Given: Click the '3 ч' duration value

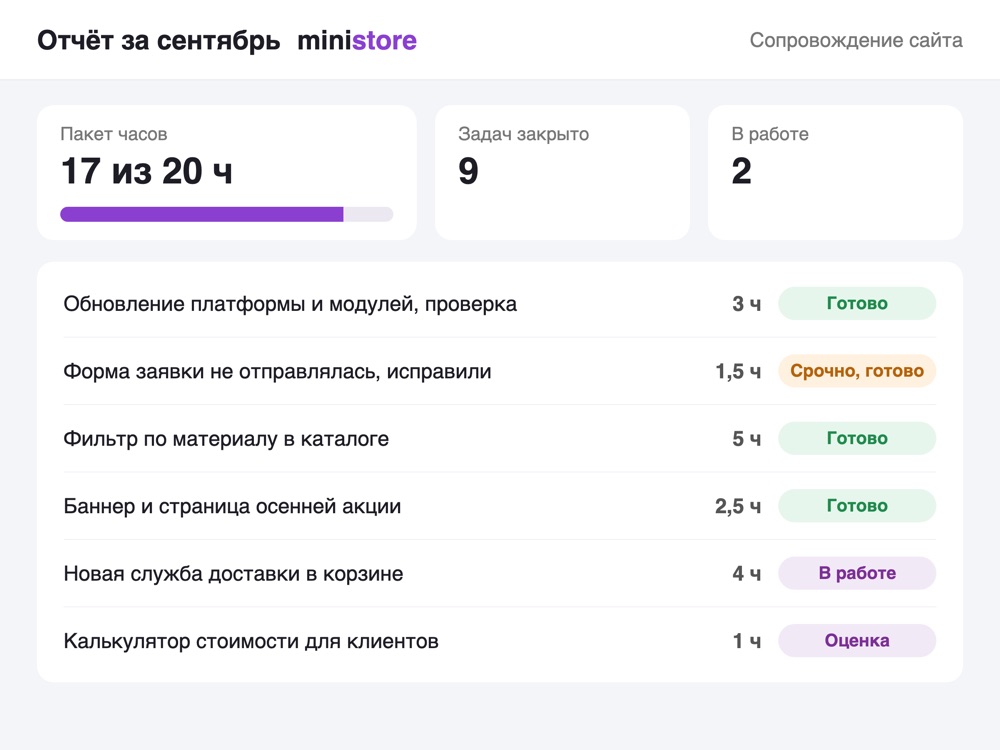Looking at the screenshot, I should pyautogui.click(x=746, y=304).
